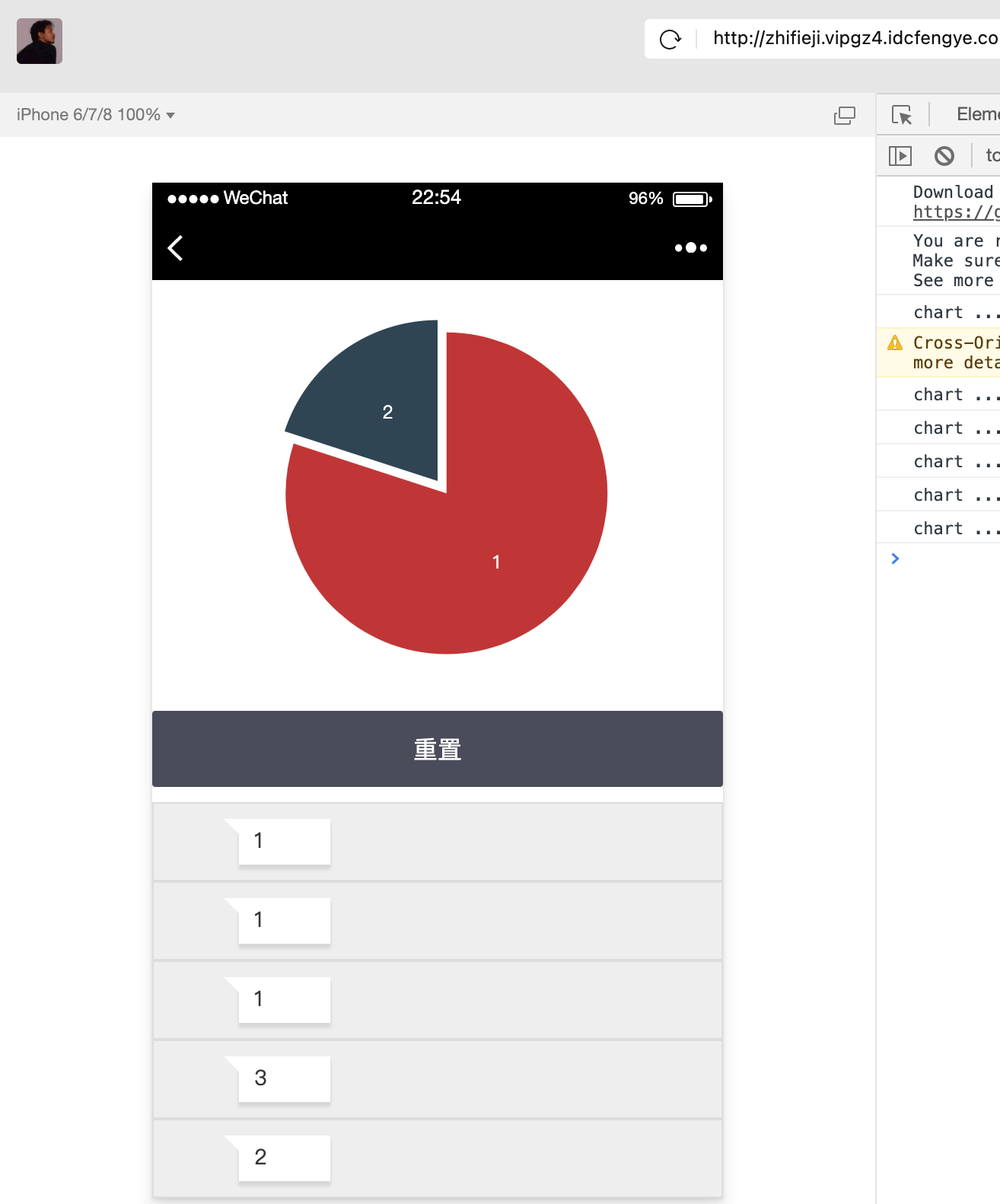Toggle the console sidebar icon
The width and height of the screenshot is (1000, 1204).
click(900, 156)
